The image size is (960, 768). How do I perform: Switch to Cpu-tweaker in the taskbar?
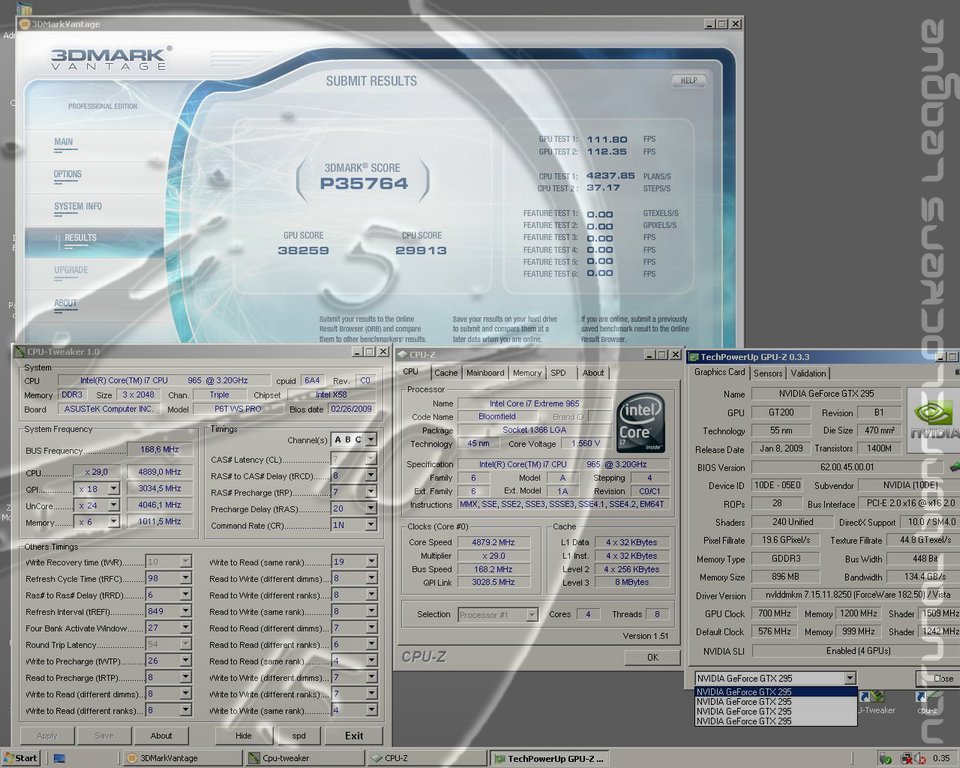tap(305, 758)
